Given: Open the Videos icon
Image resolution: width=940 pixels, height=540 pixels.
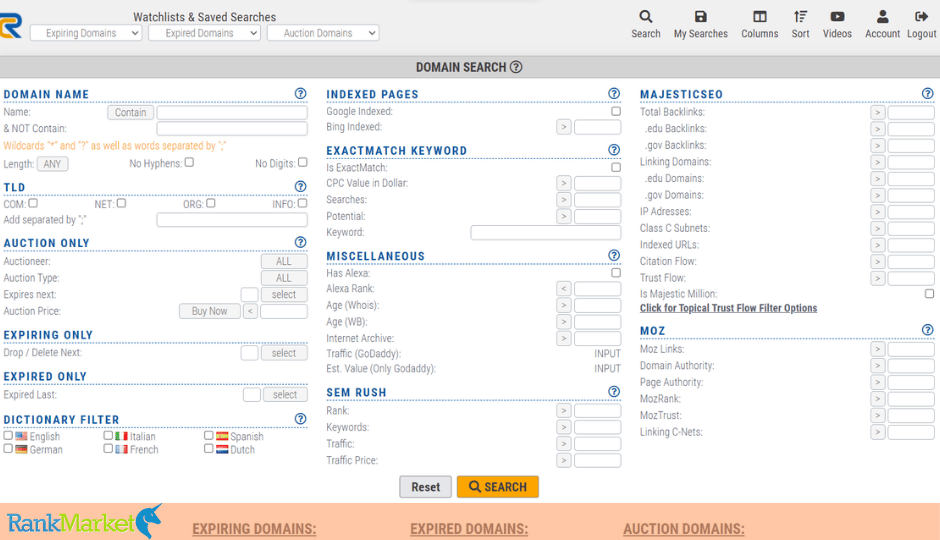Looking at the screenshot, I should [x=837, y=17].
